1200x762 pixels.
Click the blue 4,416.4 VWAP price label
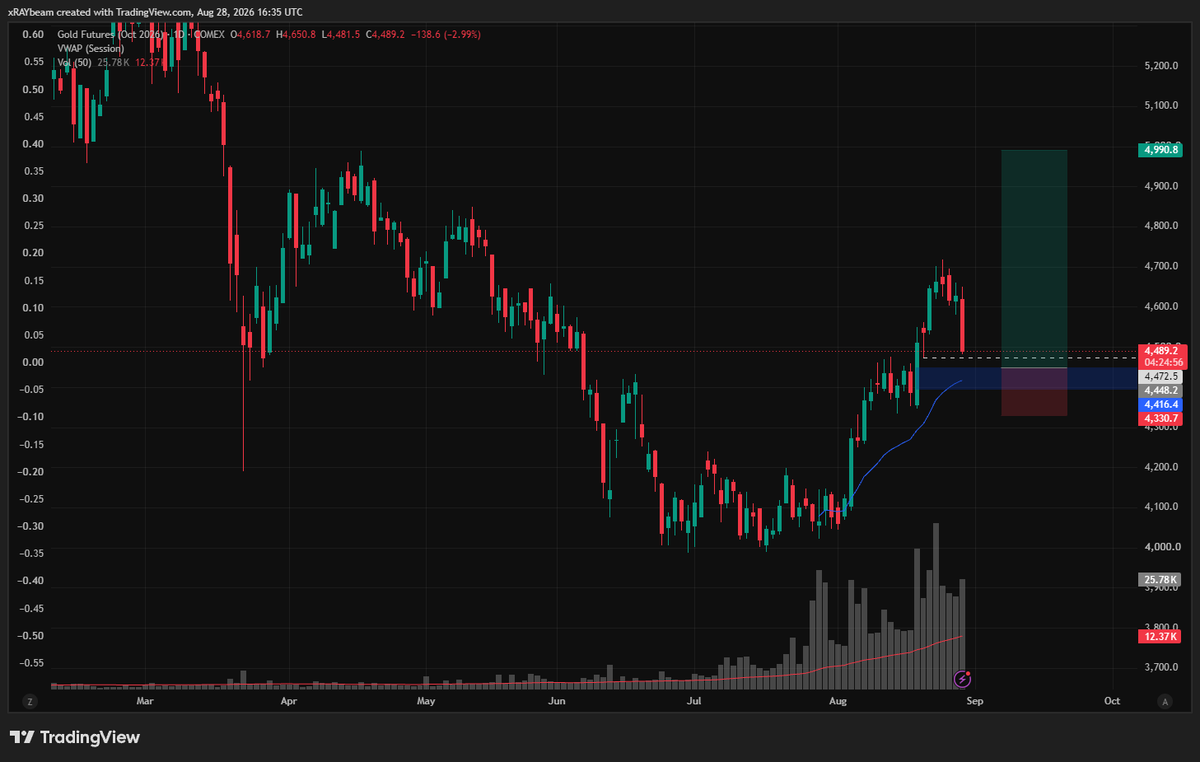[1160, 405]
